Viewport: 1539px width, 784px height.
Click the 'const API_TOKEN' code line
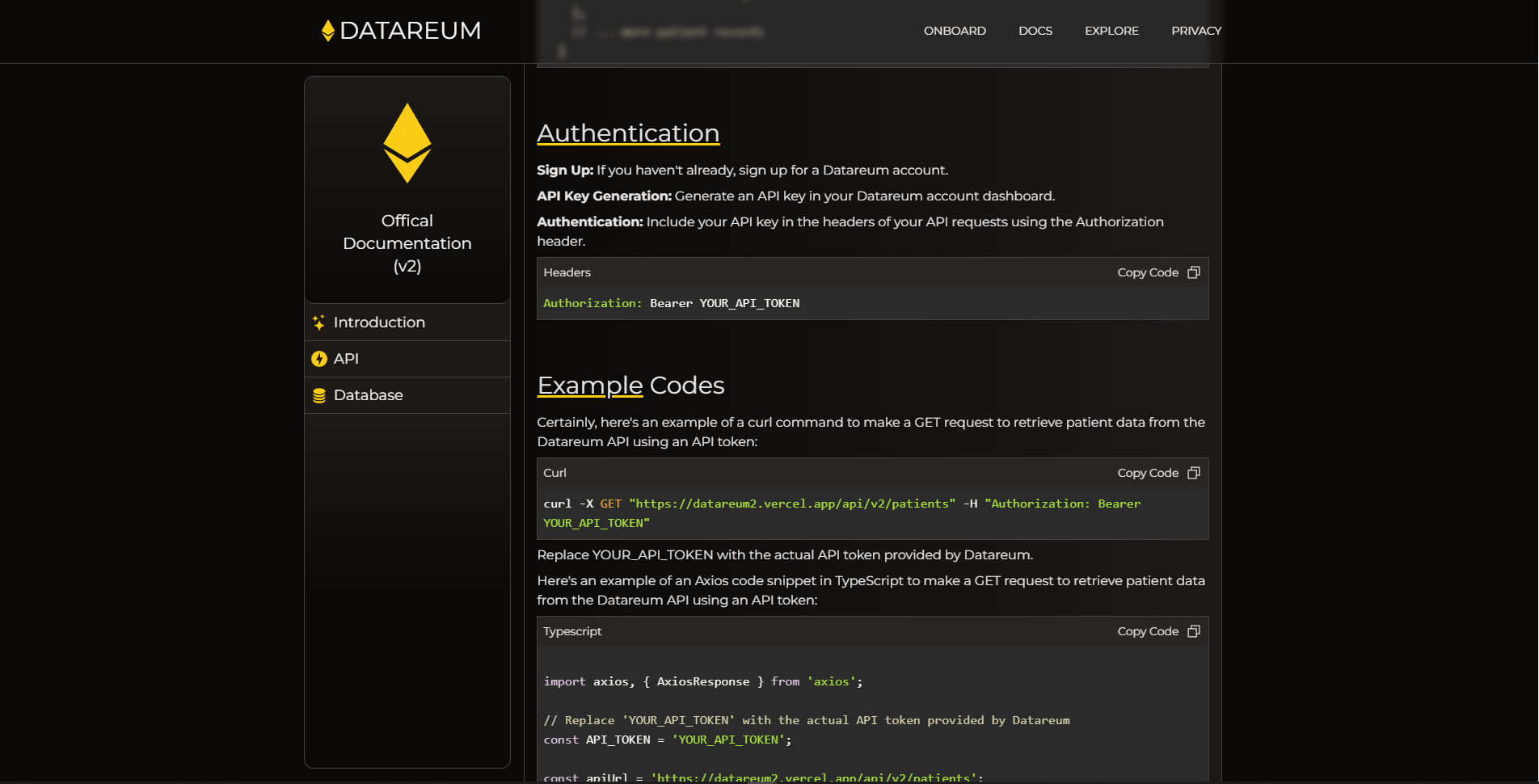(668, 740)
